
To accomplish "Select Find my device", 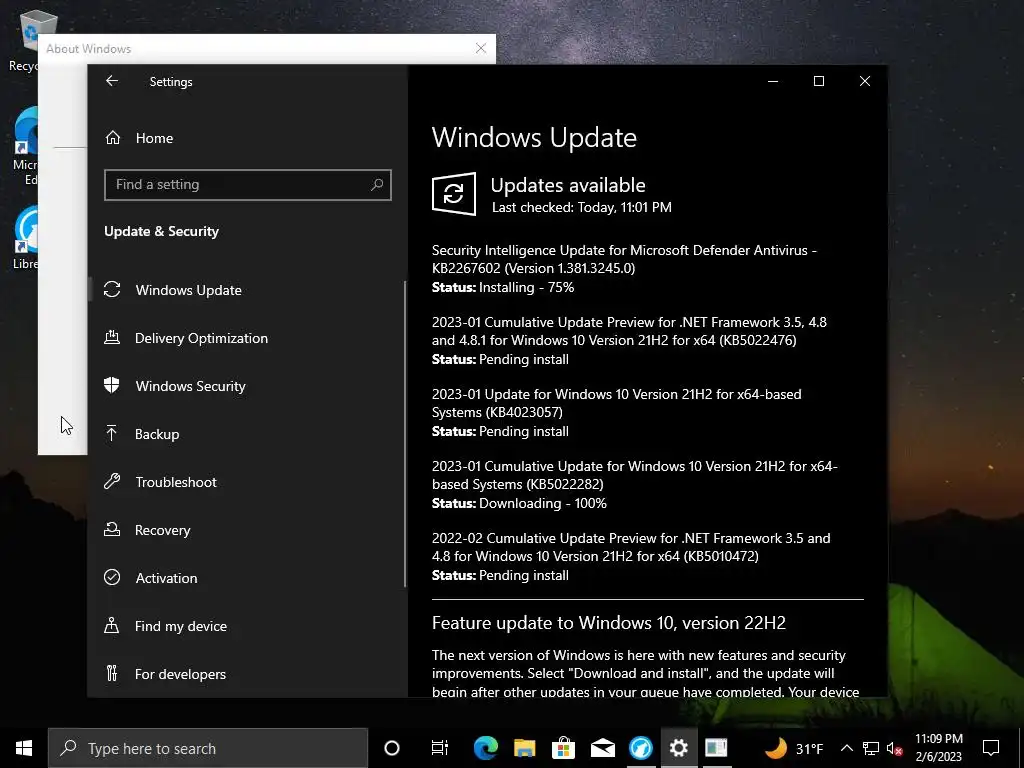I will [x=180, y=626].
